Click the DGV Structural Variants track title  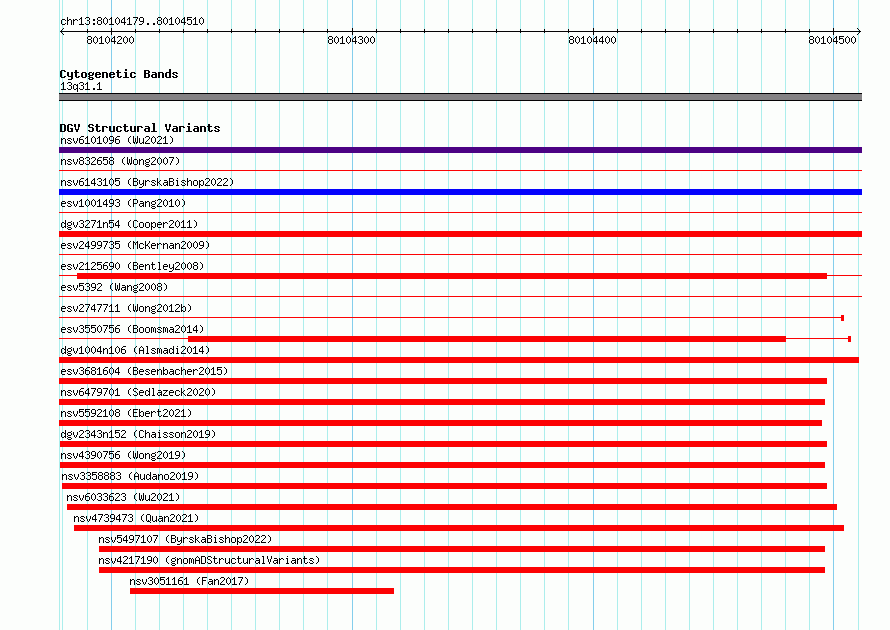(x=140, y=128)
